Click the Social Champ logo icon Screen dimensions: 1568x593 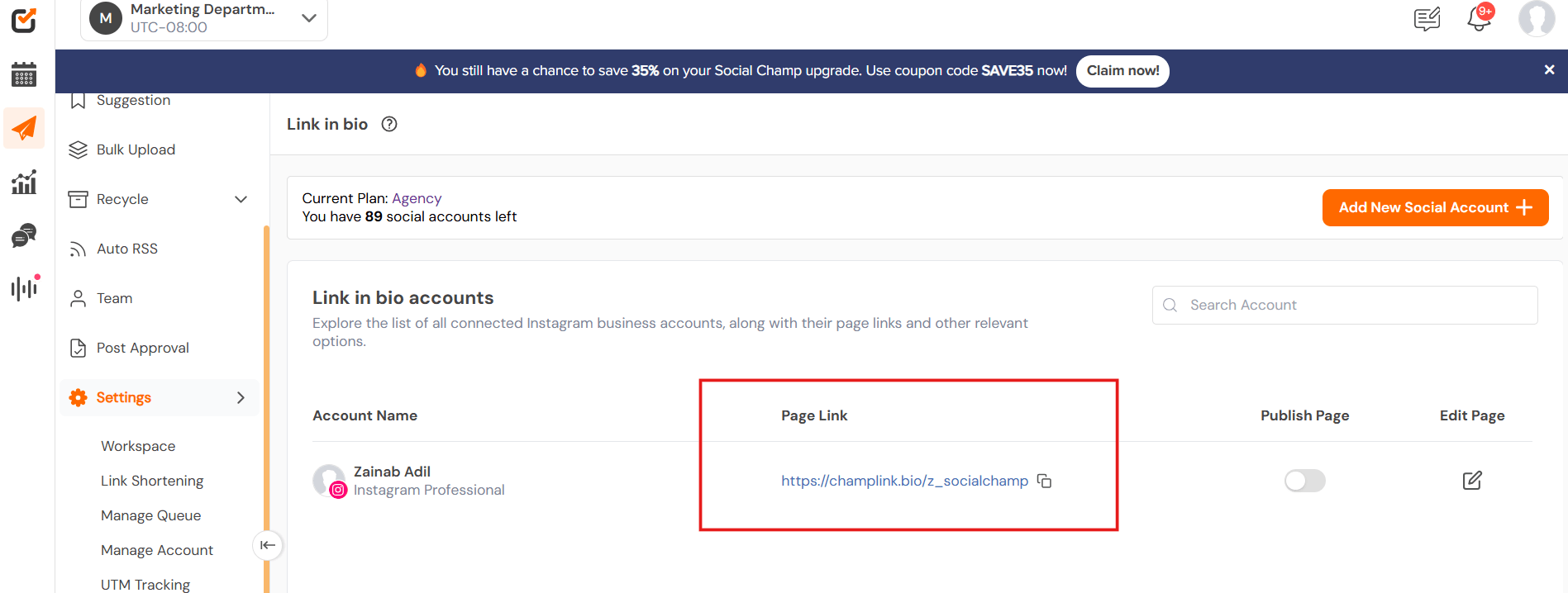[x=24, y=20]
